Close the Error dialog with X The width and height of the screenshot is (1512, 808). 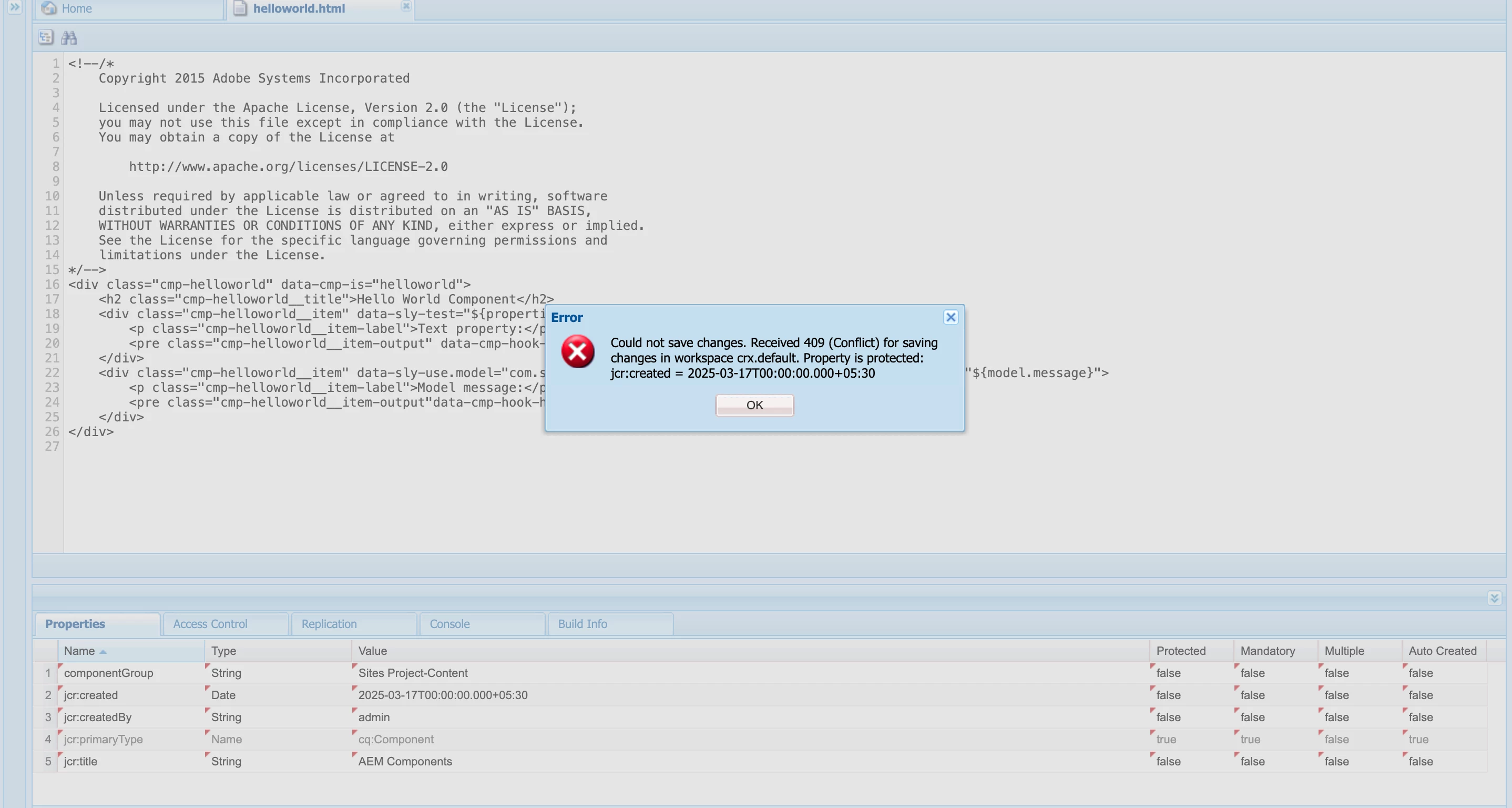(x=951, y=317)
